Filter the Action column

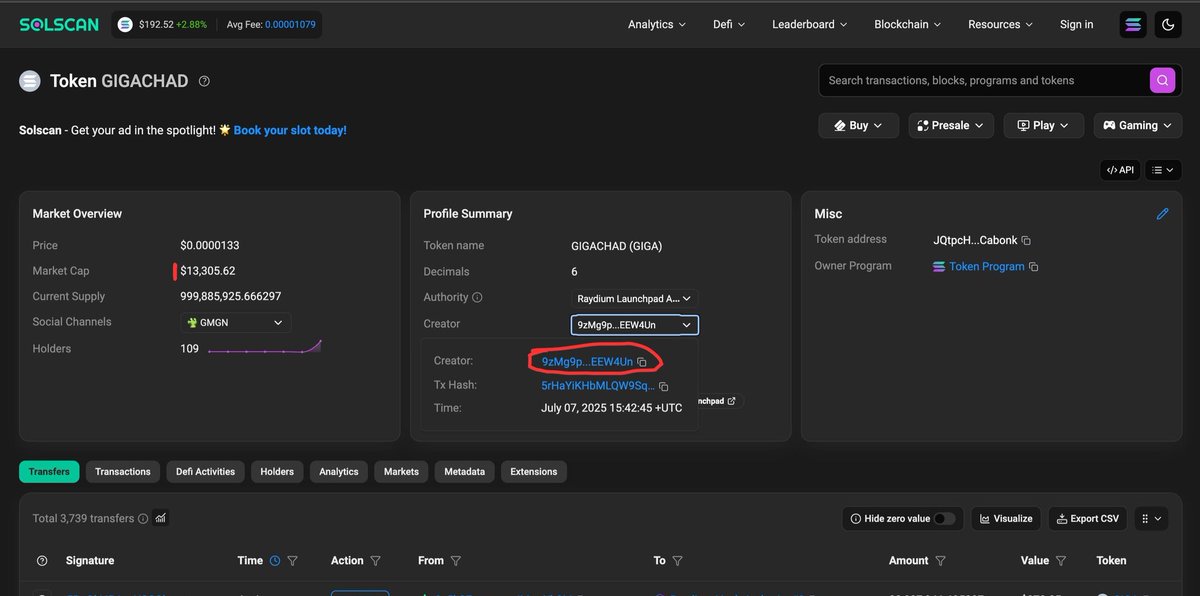pyautogui.click(x=375, y=561)
